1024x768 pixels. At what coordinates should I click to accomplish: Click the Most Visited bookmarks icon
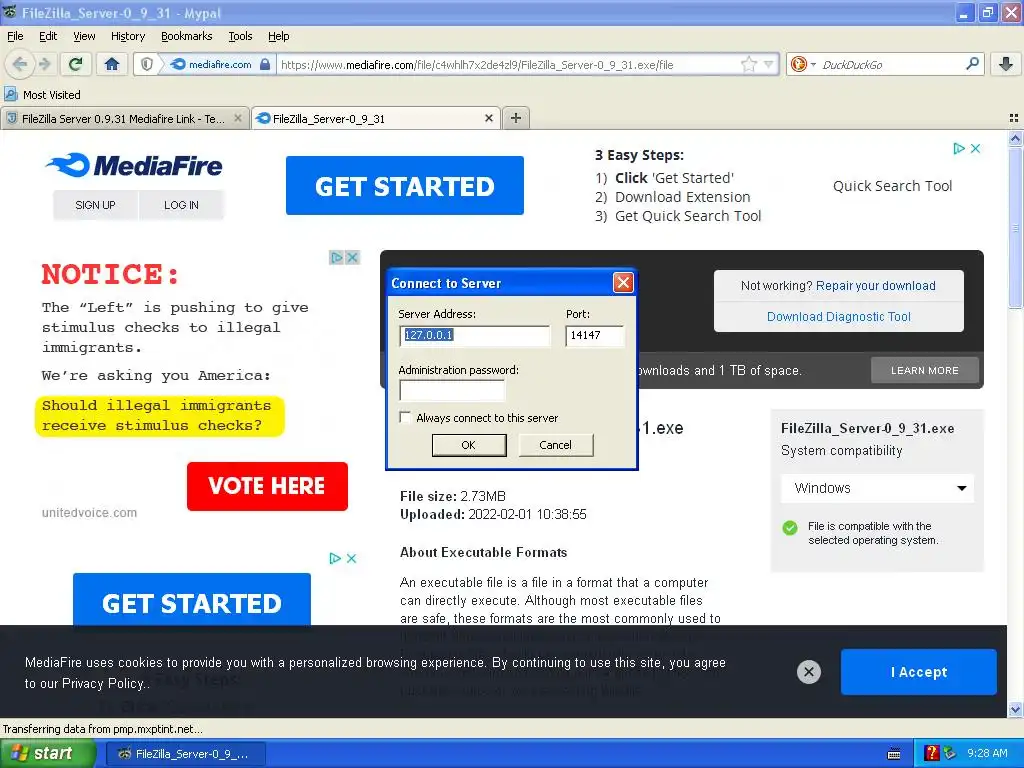11,94
